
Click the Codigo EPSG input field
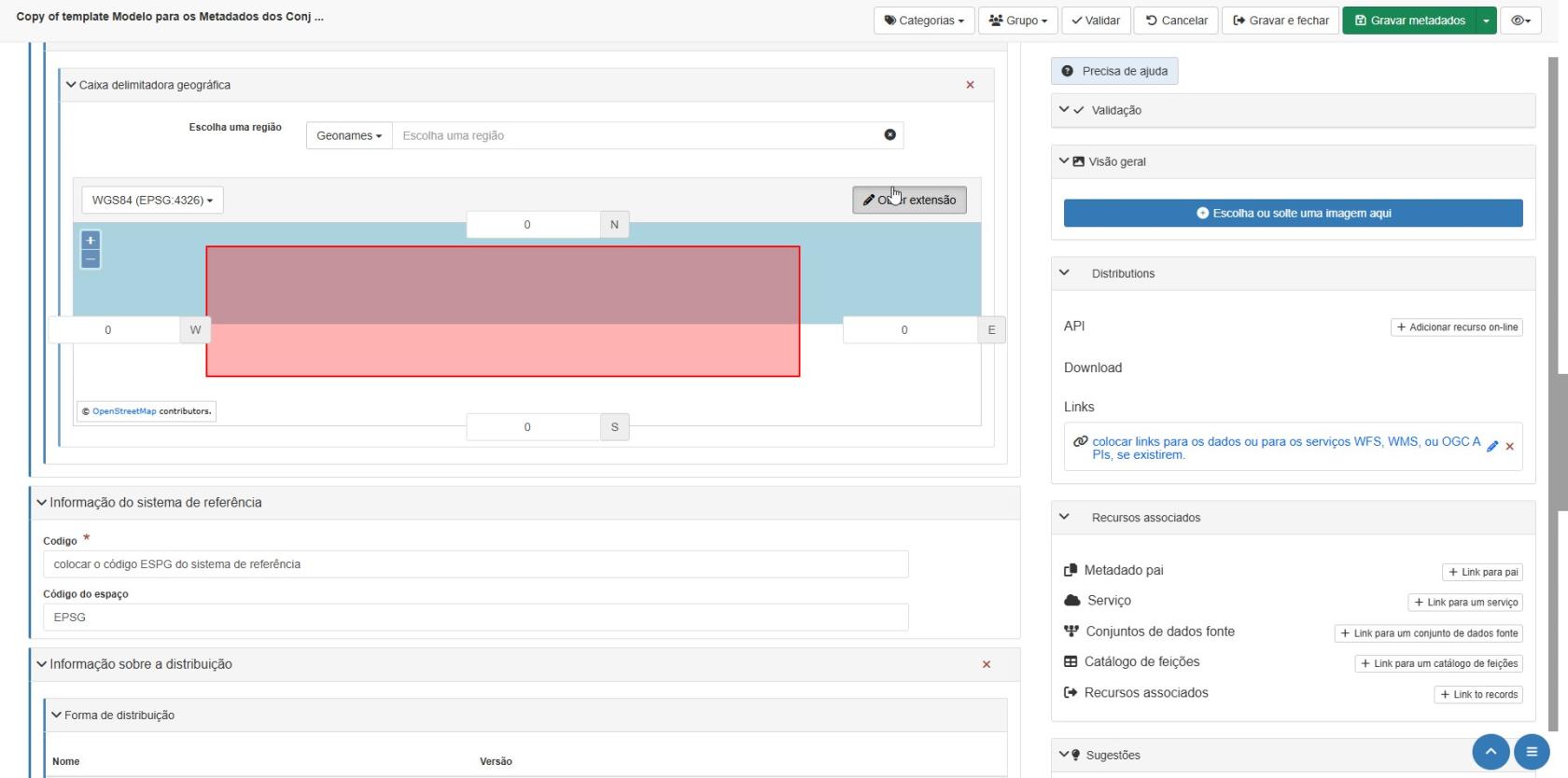(x=475, y=564)
